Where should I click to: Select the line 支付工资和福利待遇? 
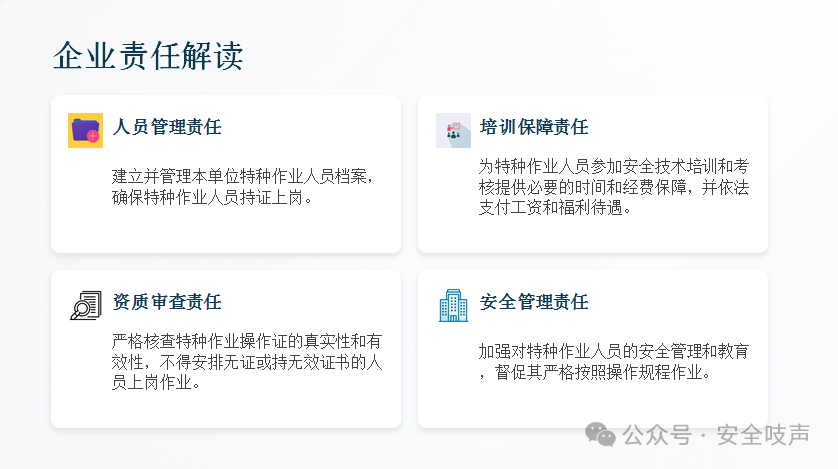click(554, 208)
